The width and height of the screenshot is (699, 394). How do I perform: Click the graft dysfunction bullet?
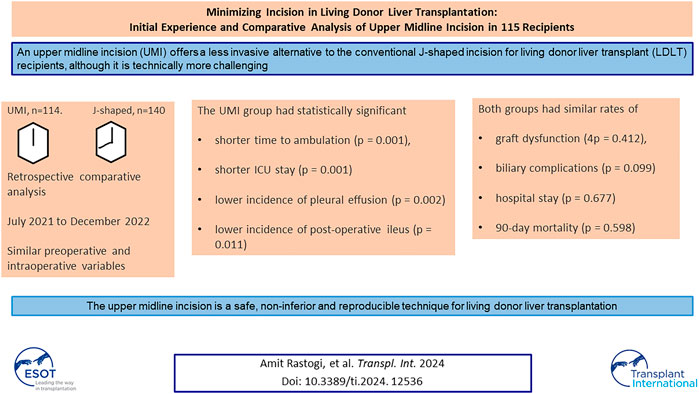pos(571,139)
